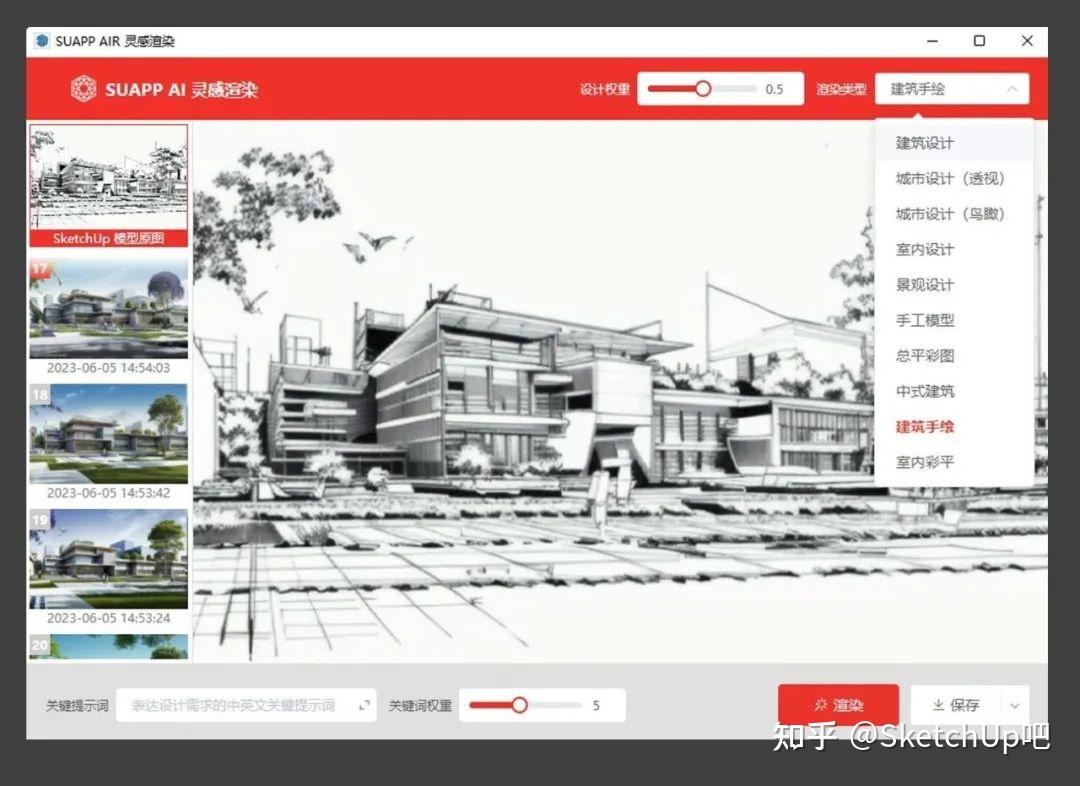Select 室内设计 render type
This screenshot has height=786, width=1080.
click(x=954, y=249)
